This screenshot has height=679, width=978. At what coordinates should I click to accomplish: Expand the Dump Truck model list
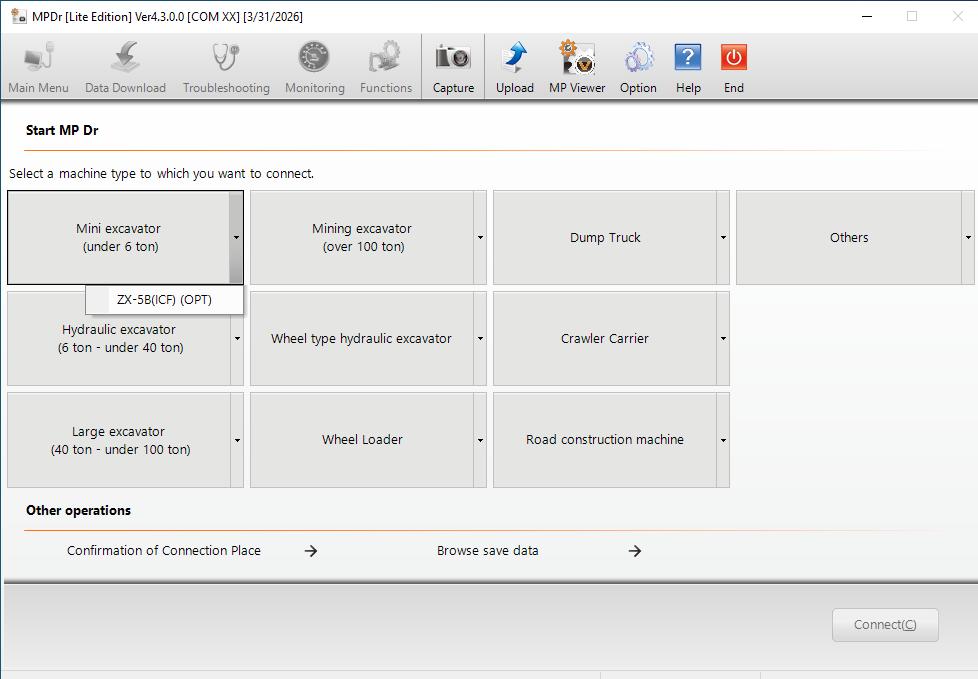pyautogui.click(x=723, y=237)
